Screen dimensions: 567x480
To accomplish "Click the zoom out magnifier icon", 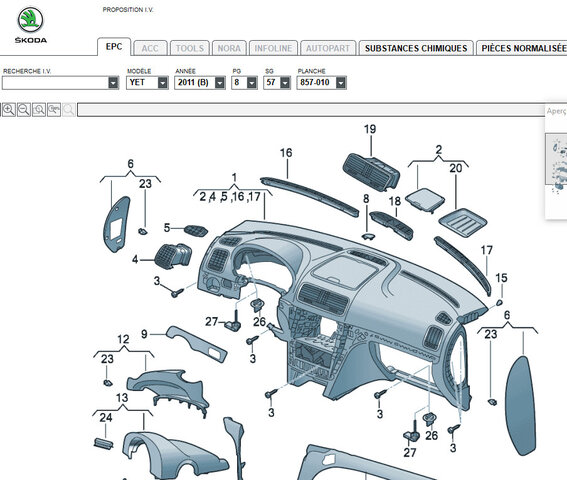I will tap(24, 110).
